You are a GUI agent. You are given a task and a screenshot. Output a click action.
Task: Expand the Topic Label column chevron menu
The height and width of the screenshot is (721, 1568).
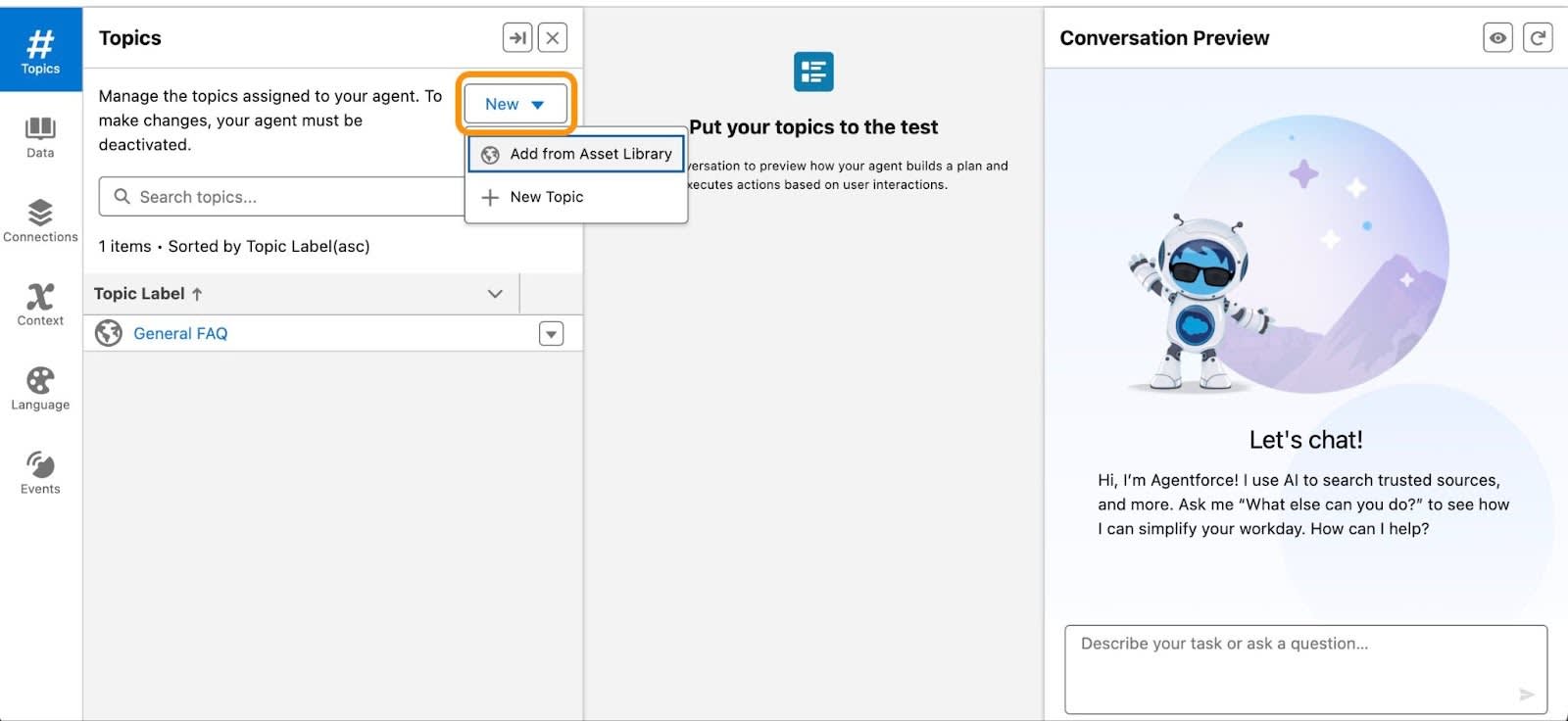495,294
